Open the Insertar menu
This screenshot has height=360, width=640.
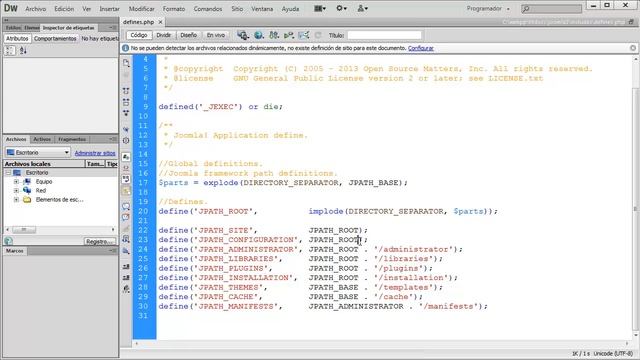(x=109, y=9)
